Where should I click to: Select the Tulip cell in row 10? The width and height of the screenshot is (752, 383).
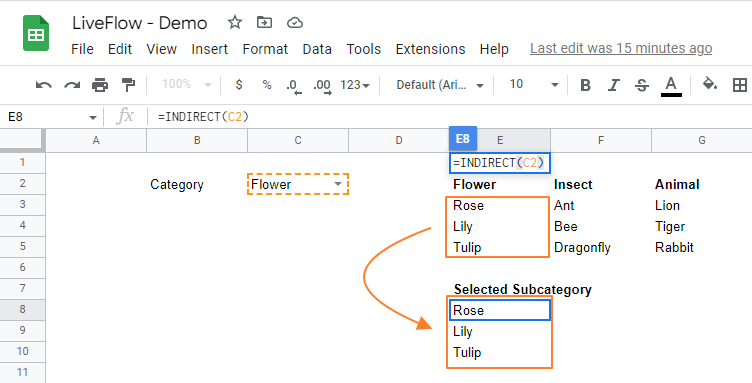(500, 352)
